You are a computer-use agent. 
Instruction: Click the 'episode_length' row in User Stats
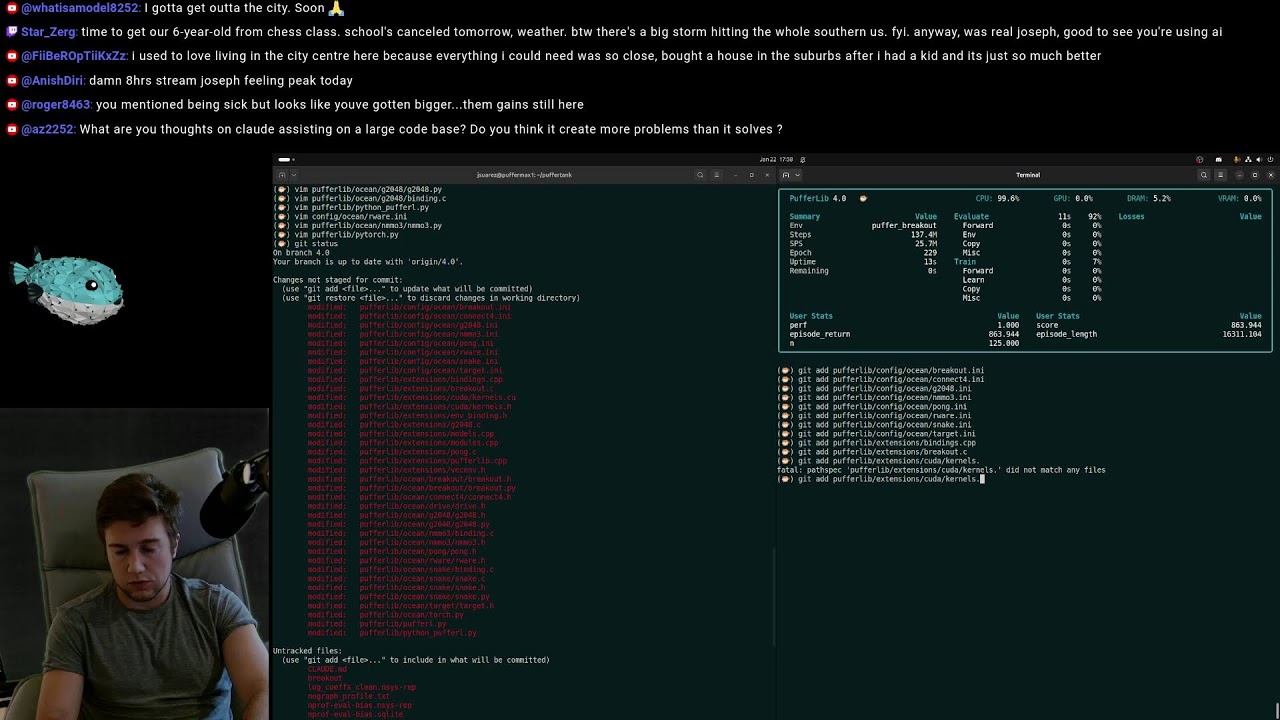(x=1149, y=334)
